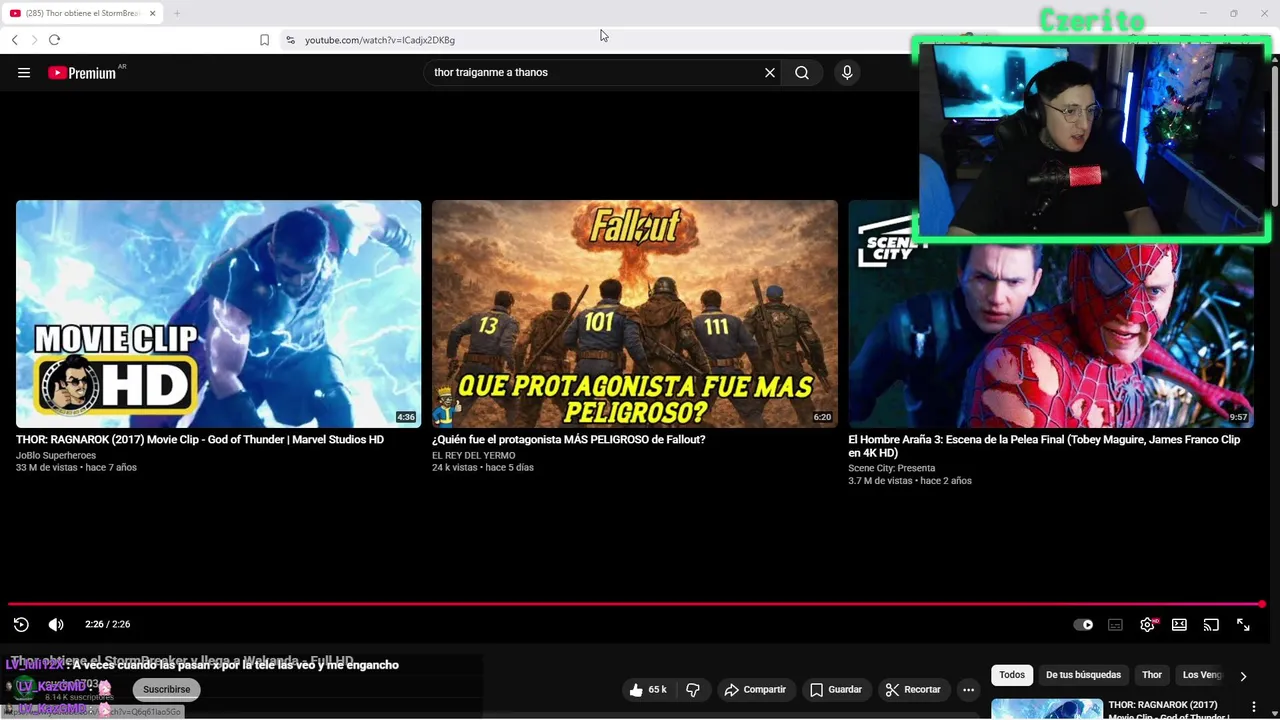Select the Los Veng filter chip

[1202, 675]
